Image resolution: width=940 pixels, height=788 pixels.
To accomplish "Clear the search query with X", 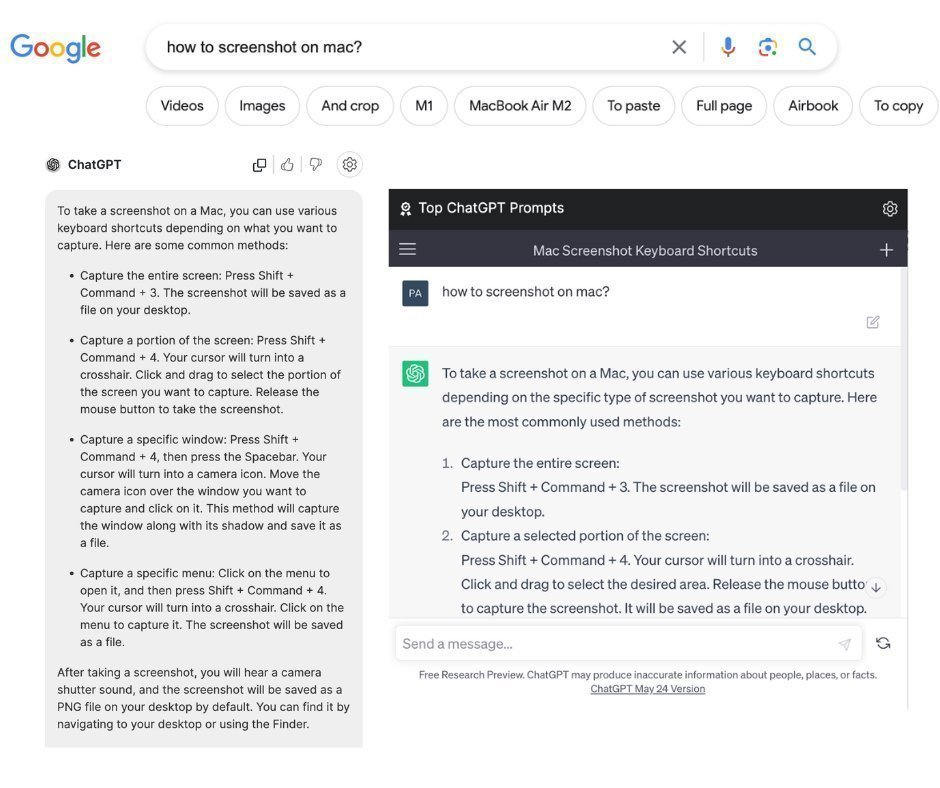I will (679, 47).
